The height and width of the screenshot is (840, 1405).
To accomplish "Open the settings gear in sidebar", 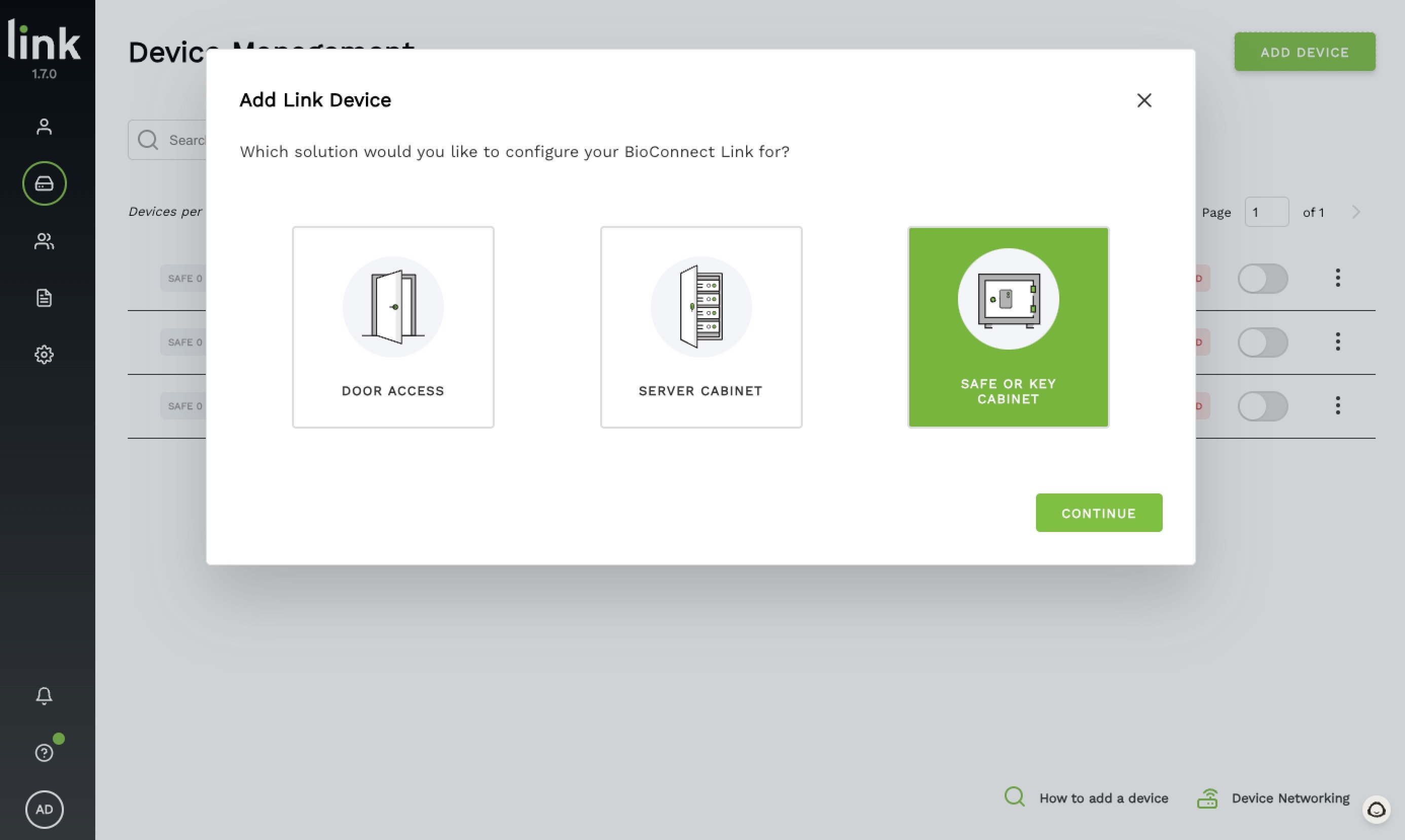I will click(44, 355).
